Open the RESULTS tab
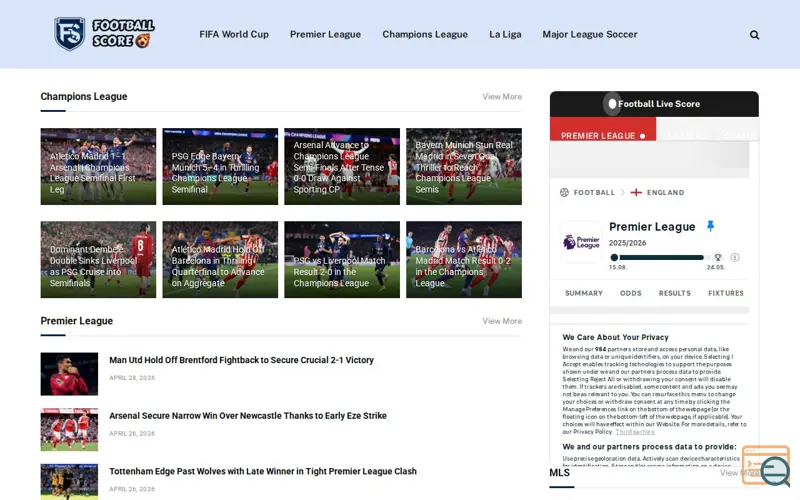 674,293
